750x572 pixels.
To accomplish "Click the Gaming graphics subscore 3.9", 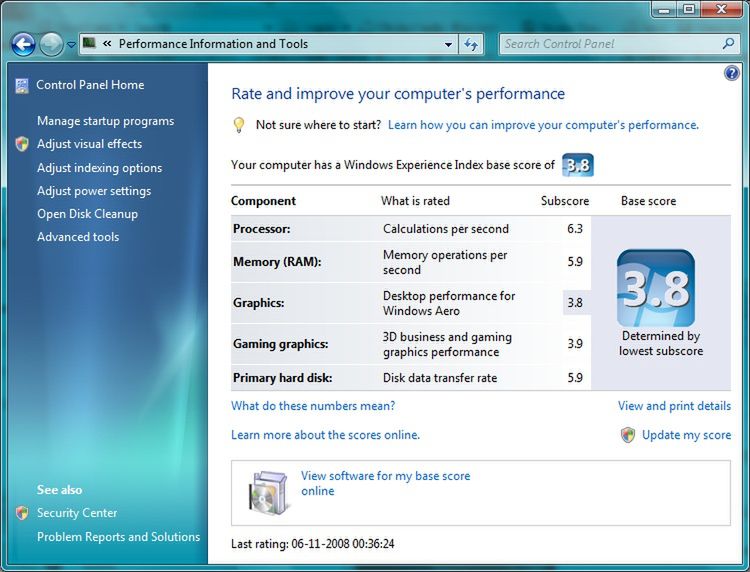I will 575,344.
